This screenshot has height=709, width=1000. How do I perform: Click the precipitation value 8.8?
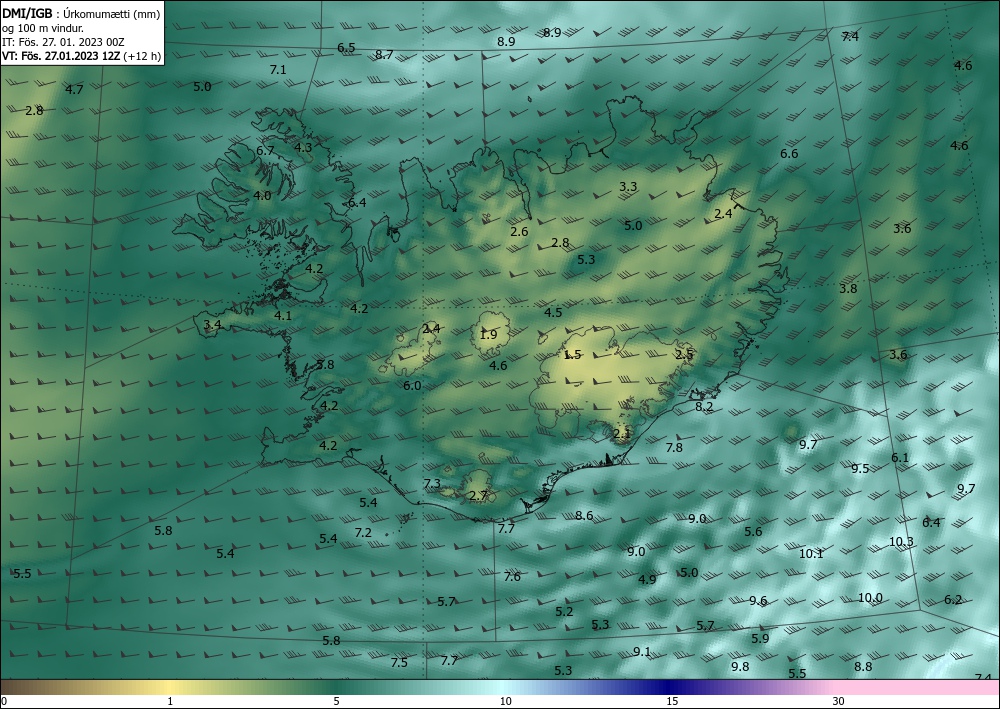(863, 667)
